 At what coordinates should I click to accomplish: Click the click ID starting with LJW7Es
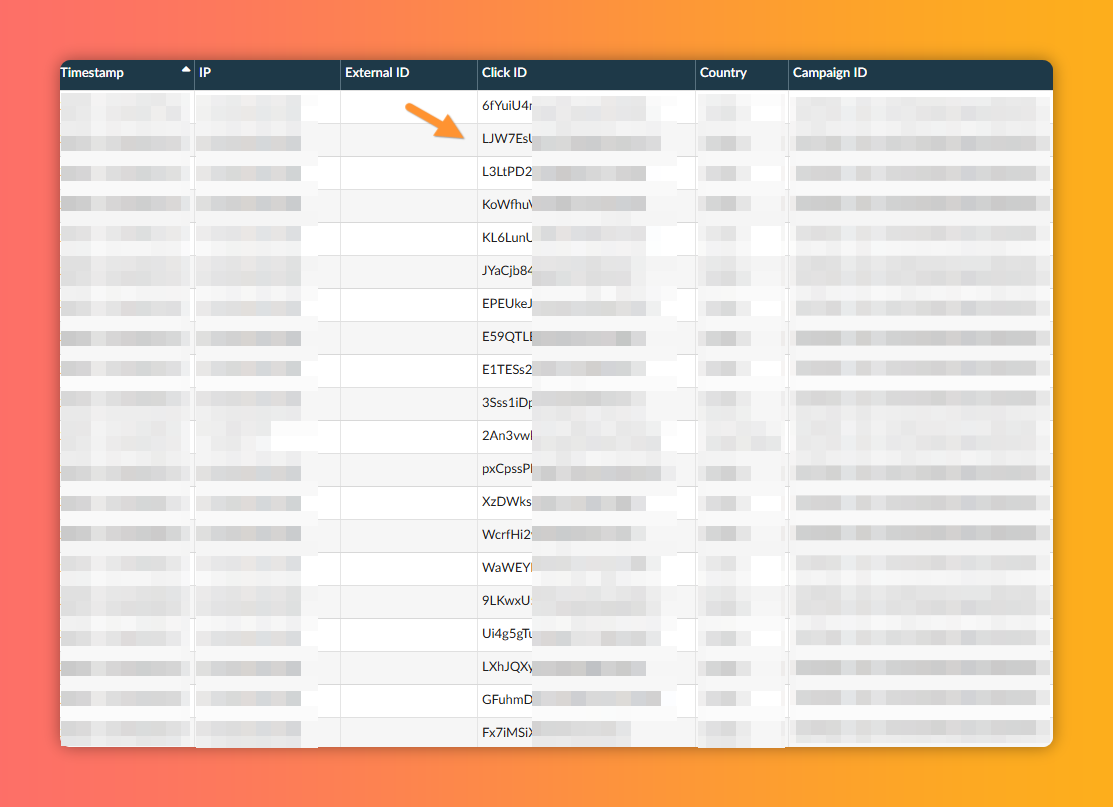(x=507, y=138)
